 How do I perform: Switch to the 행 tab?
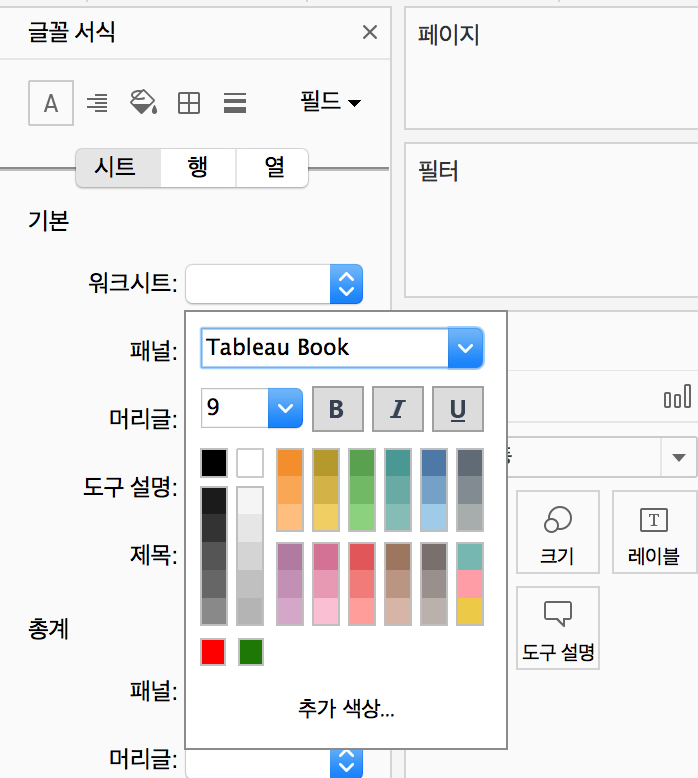[x=198, y=167]
